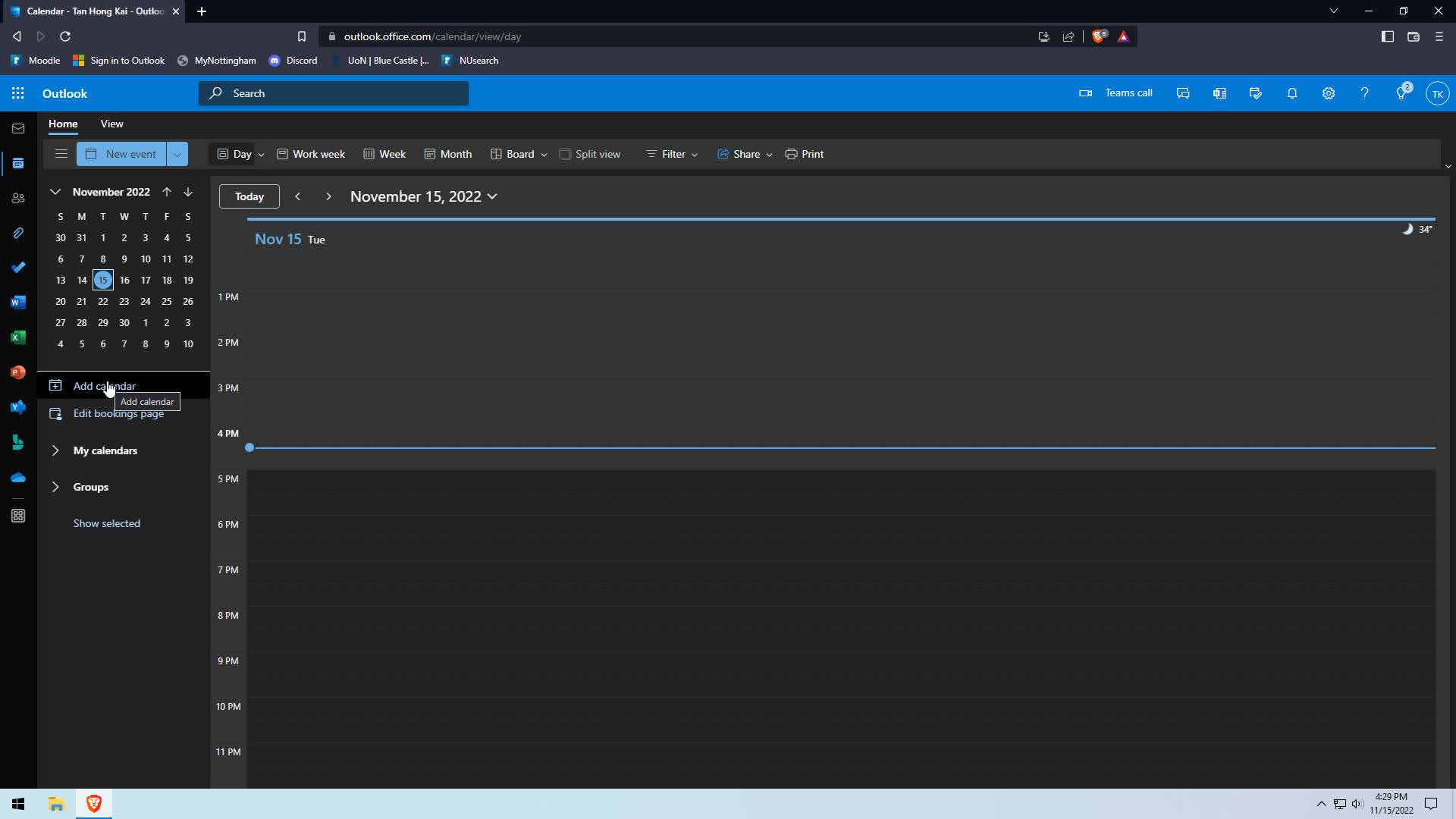Expand the Groups section
Image resolution: width=1456 pixels, height=819 pixels.
point(55,487)
